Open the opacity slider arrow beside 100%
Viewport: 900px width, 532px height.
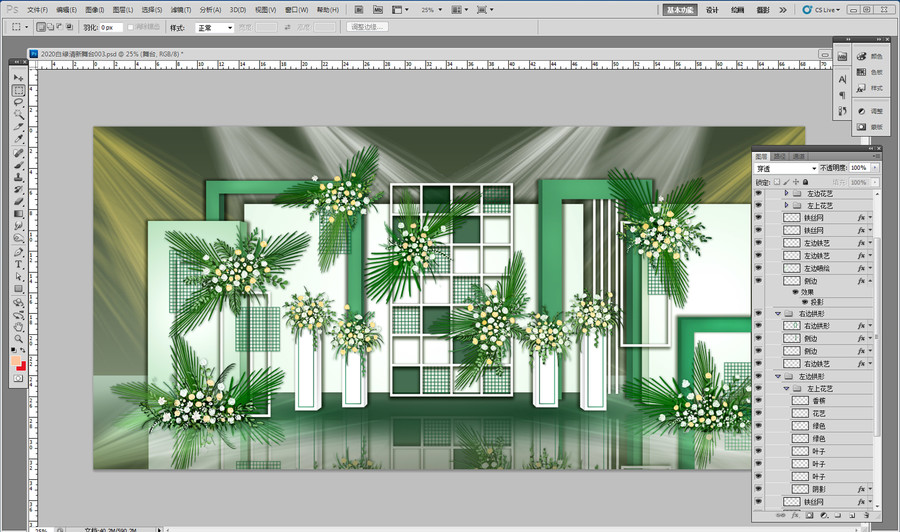(x=875, y=168)
